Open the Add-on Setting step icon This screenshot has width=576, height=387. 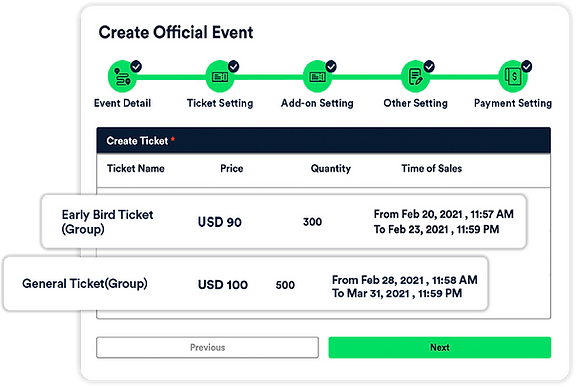317,77
